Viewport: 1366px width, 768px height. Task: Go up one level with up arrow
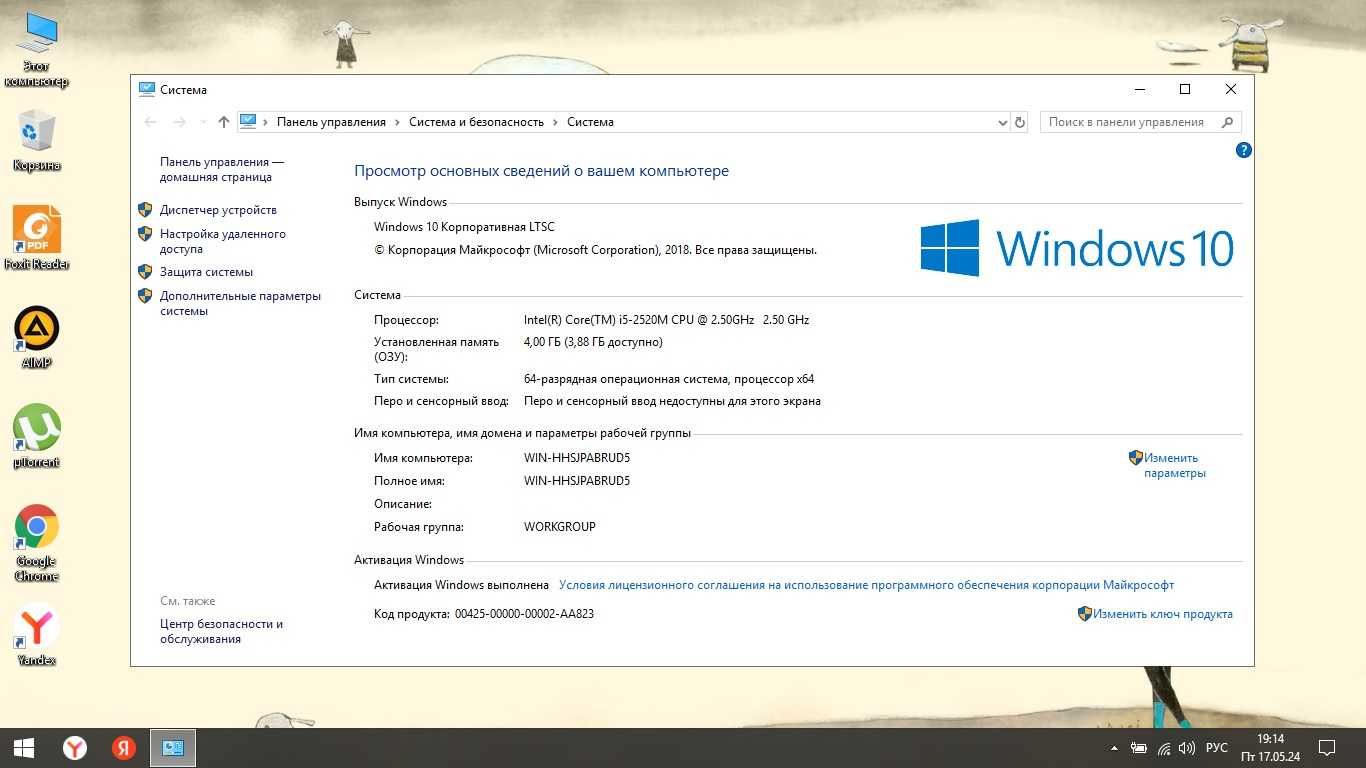[x=224, y=122]
